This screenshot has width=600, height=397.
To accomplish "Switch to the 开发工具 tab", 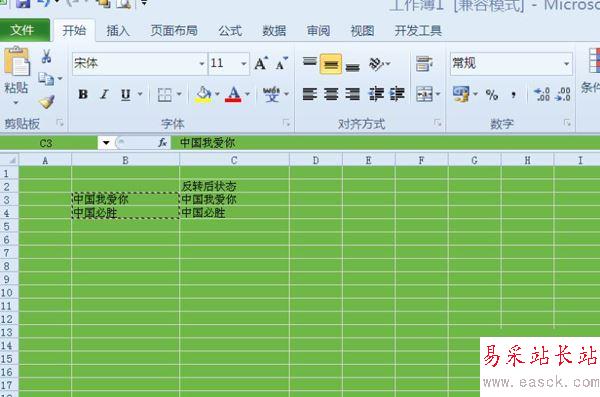I will click(418, 31).
